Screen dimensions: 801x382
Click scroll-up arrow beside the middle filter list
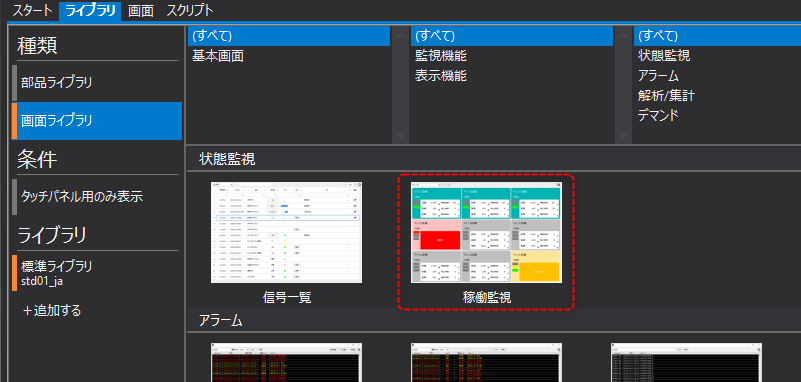(x=623, y=35)
